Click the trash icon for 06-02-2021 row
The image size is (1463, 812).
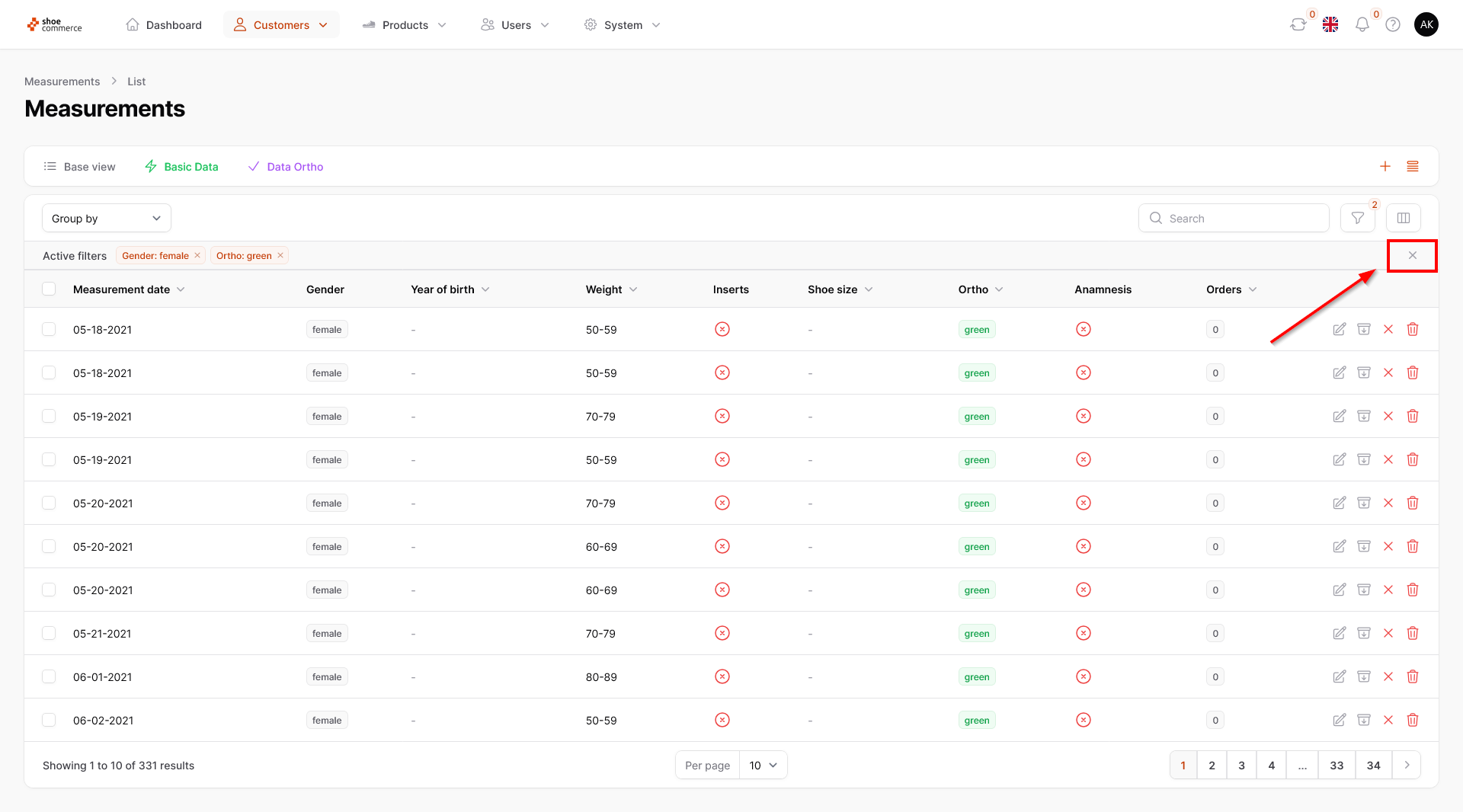click(1412, 721)
